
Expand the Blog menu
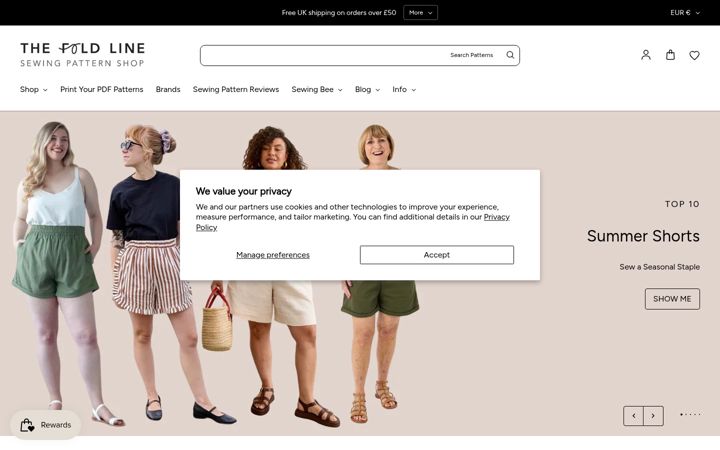367,90
